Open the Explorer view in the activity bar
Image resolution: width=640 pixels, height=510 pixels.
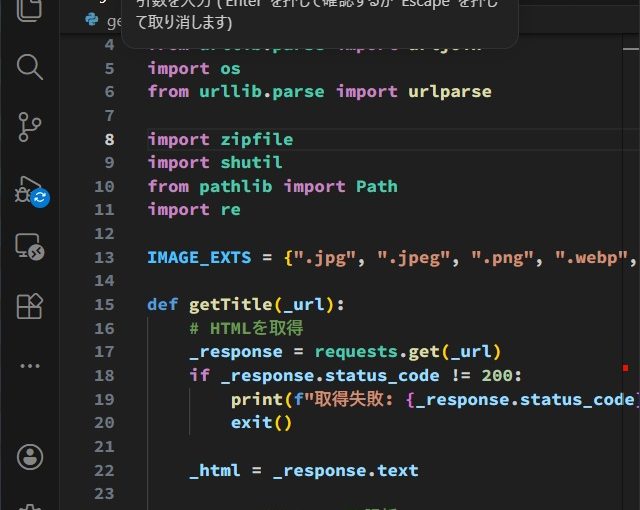pos(29,9)
